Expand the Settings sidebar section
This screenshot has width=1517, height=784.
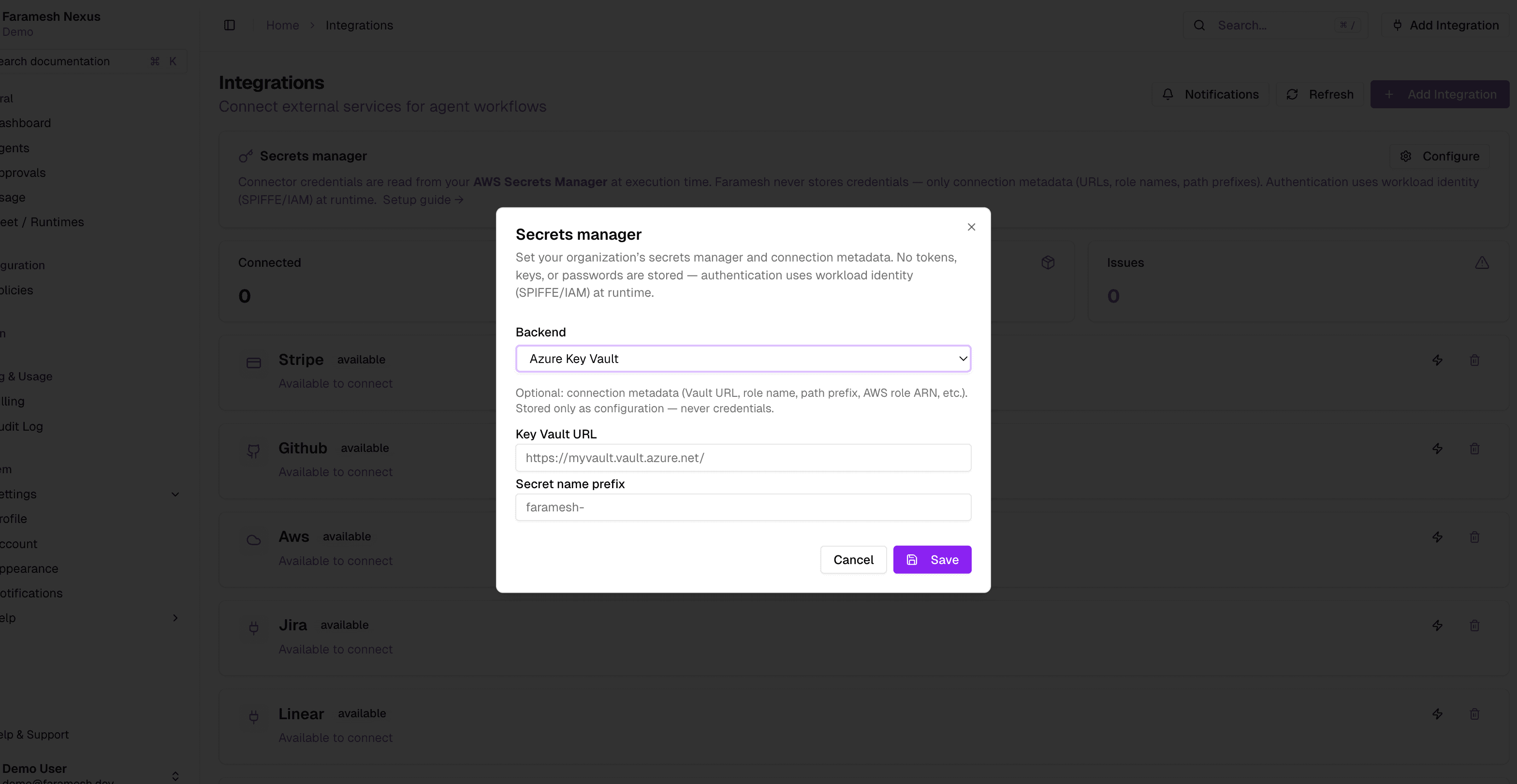tap(175, 494)
